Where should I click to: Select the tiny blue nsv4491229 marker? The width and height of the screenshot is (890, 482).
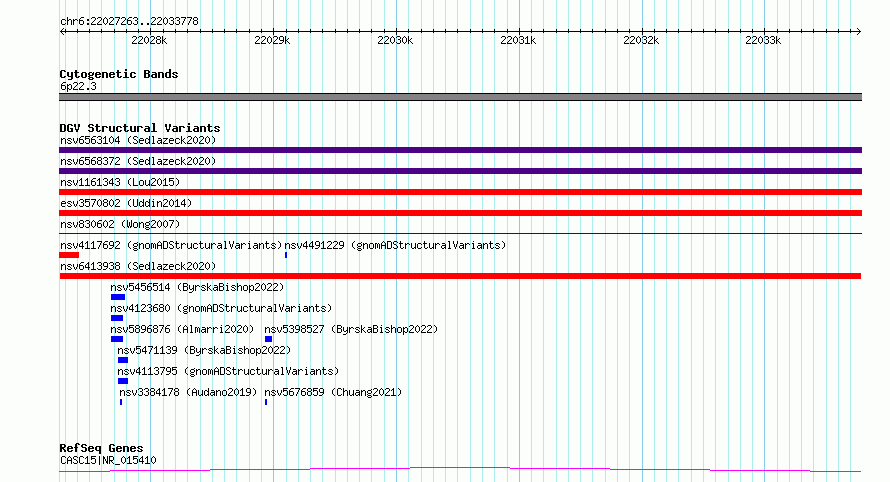[x=286, y=255]
